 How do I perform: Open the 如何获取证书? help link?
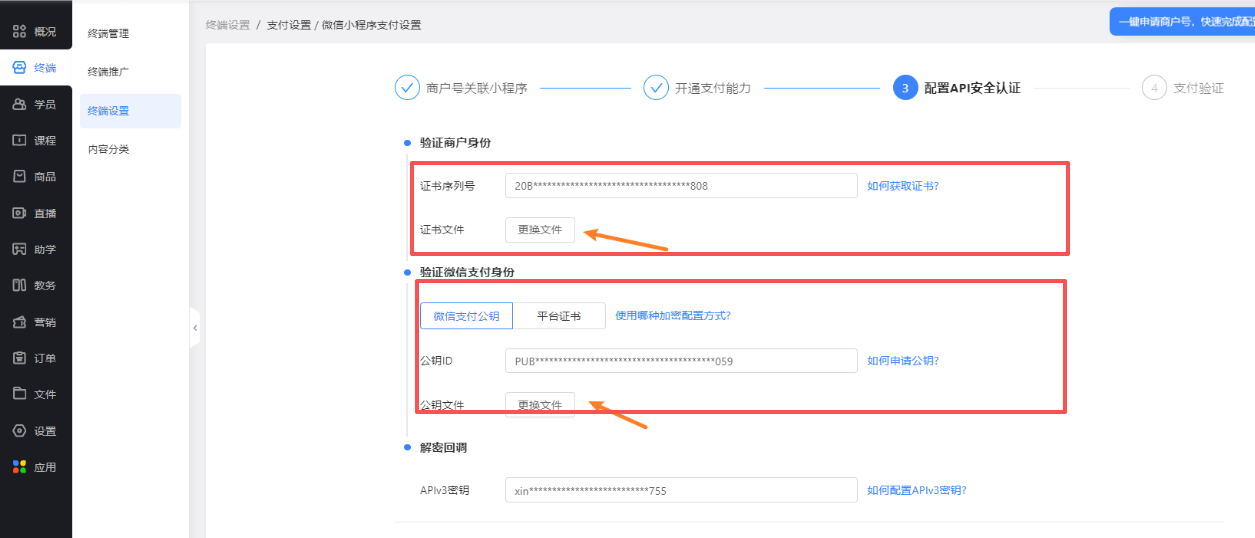tap(902, 186)
